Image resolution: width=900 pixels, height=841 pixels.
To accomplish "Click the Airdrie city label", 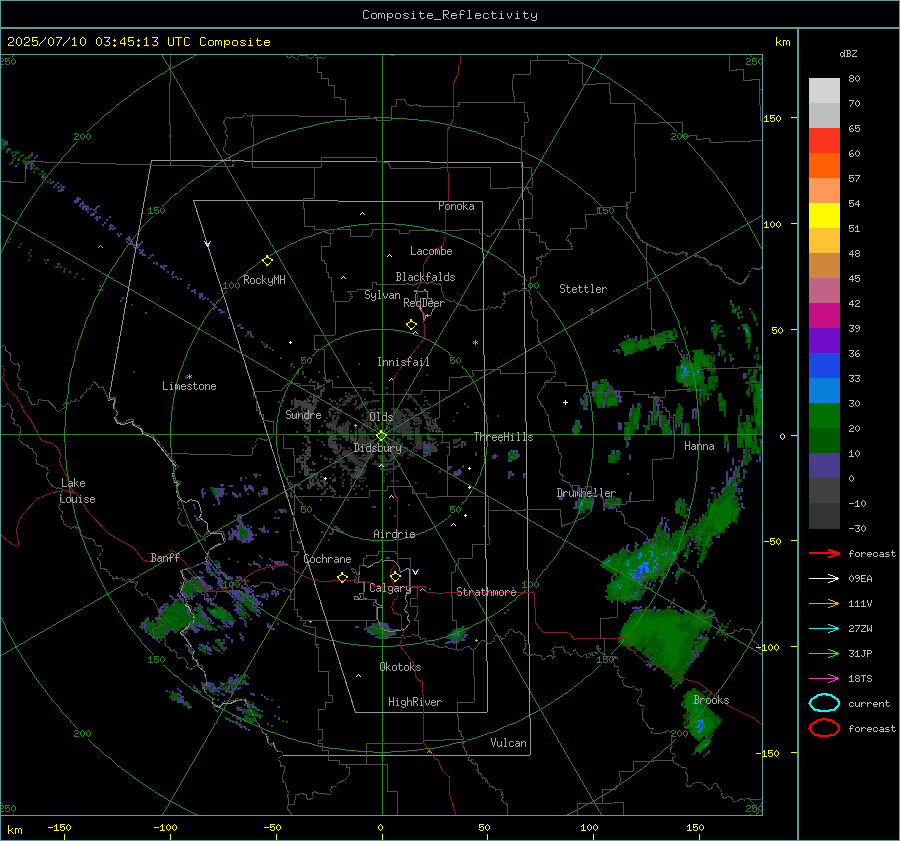I will [x=394, y=534].
